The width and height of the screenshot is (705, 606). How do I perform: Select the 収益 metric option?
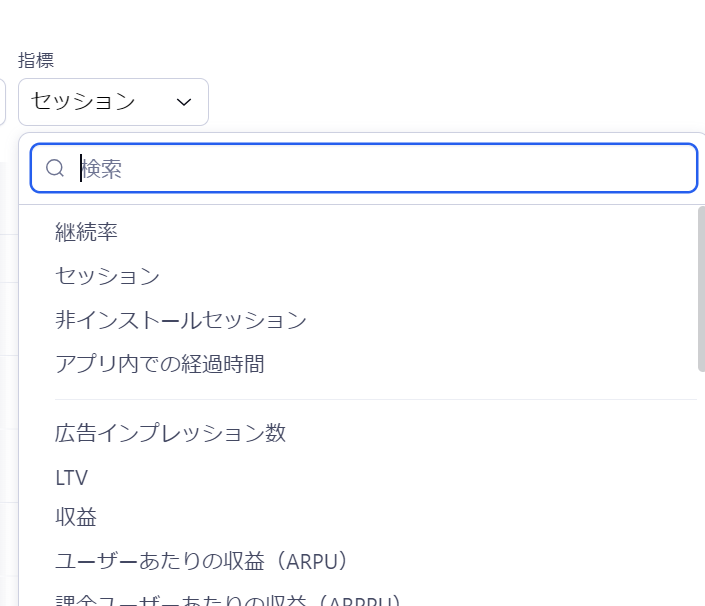pos(76,517)
